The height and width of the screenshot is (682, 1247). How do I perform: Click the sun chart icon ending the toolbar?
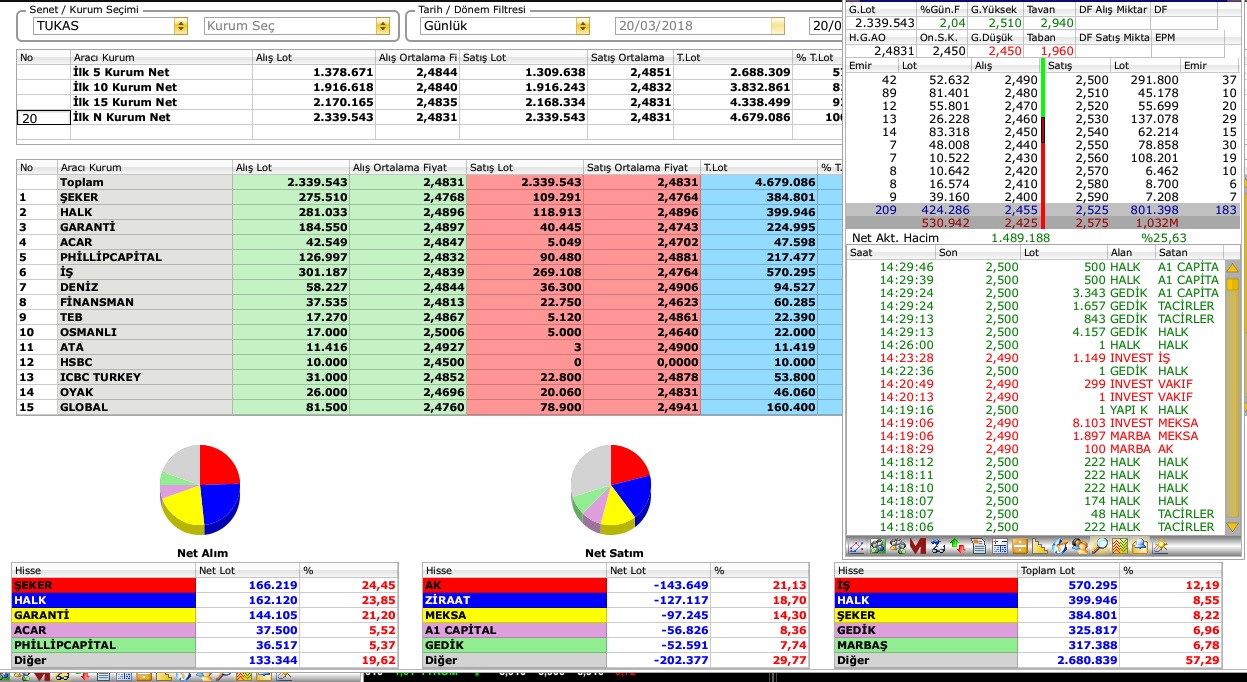pyautogui.click(x=1161, y=546)
